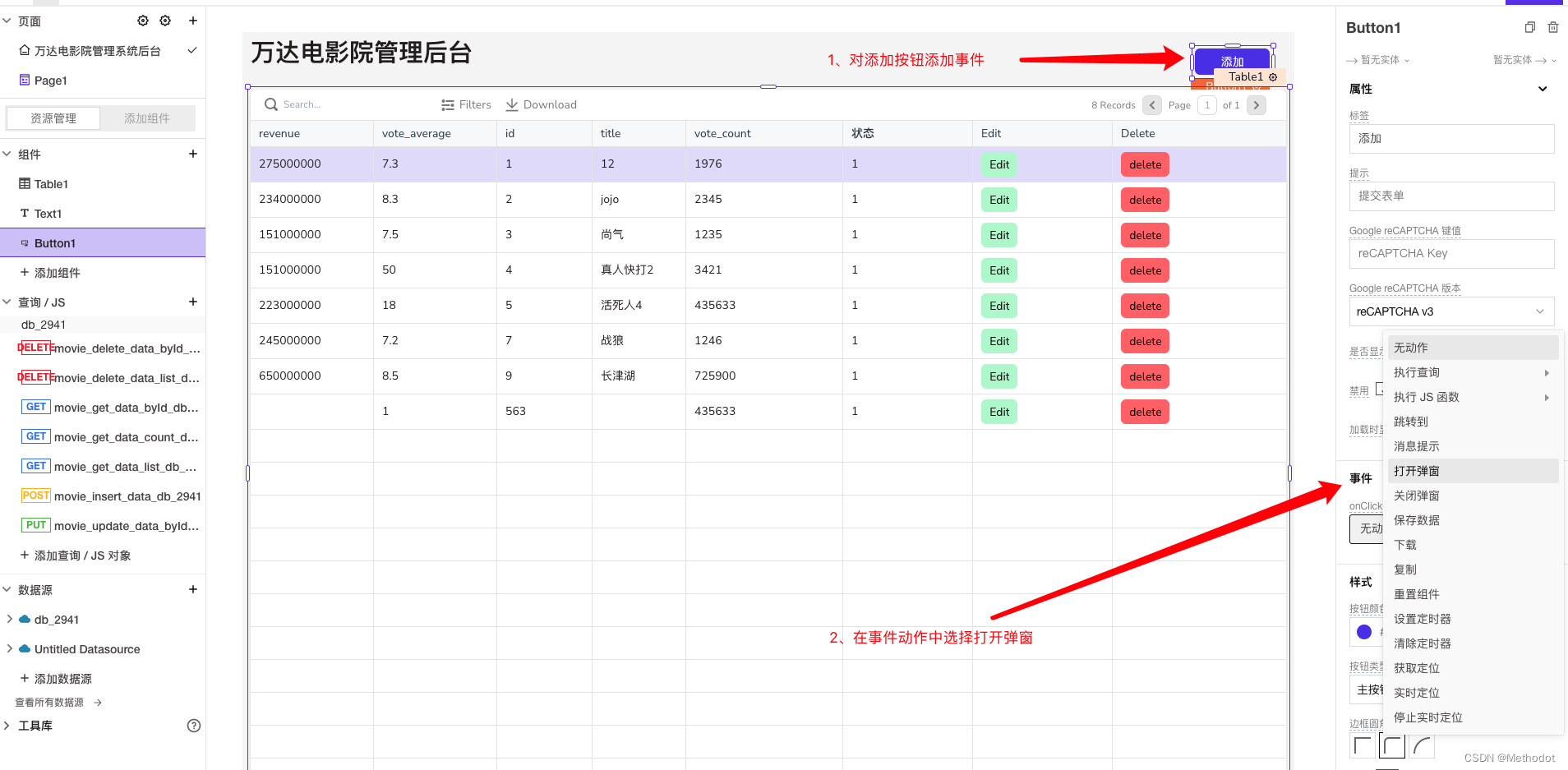Select Button1 in the component tree
This screenshot has width=1568, height=770.
(x=103, y=243)
